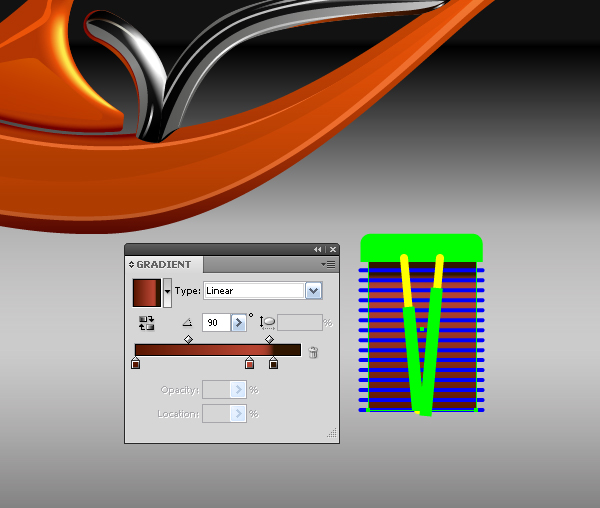Click the panel resize grip corner
The height and width of the screenshot is (508, 600).
[x=332, y=433]
